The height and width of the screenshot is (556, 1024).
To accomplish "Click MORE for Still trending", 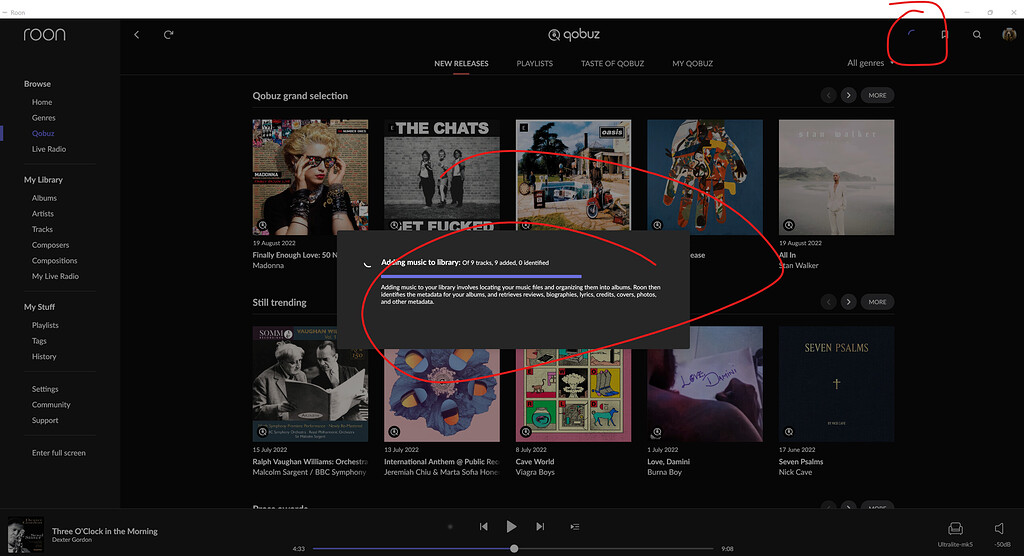I will pyautogui.click(x=877, y=302).
